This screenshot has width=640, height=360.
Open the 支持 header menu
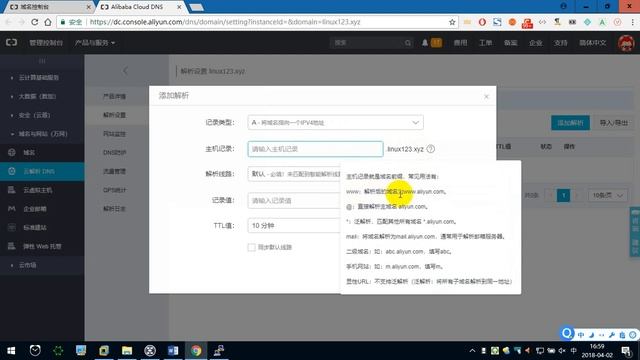[560, 42]
